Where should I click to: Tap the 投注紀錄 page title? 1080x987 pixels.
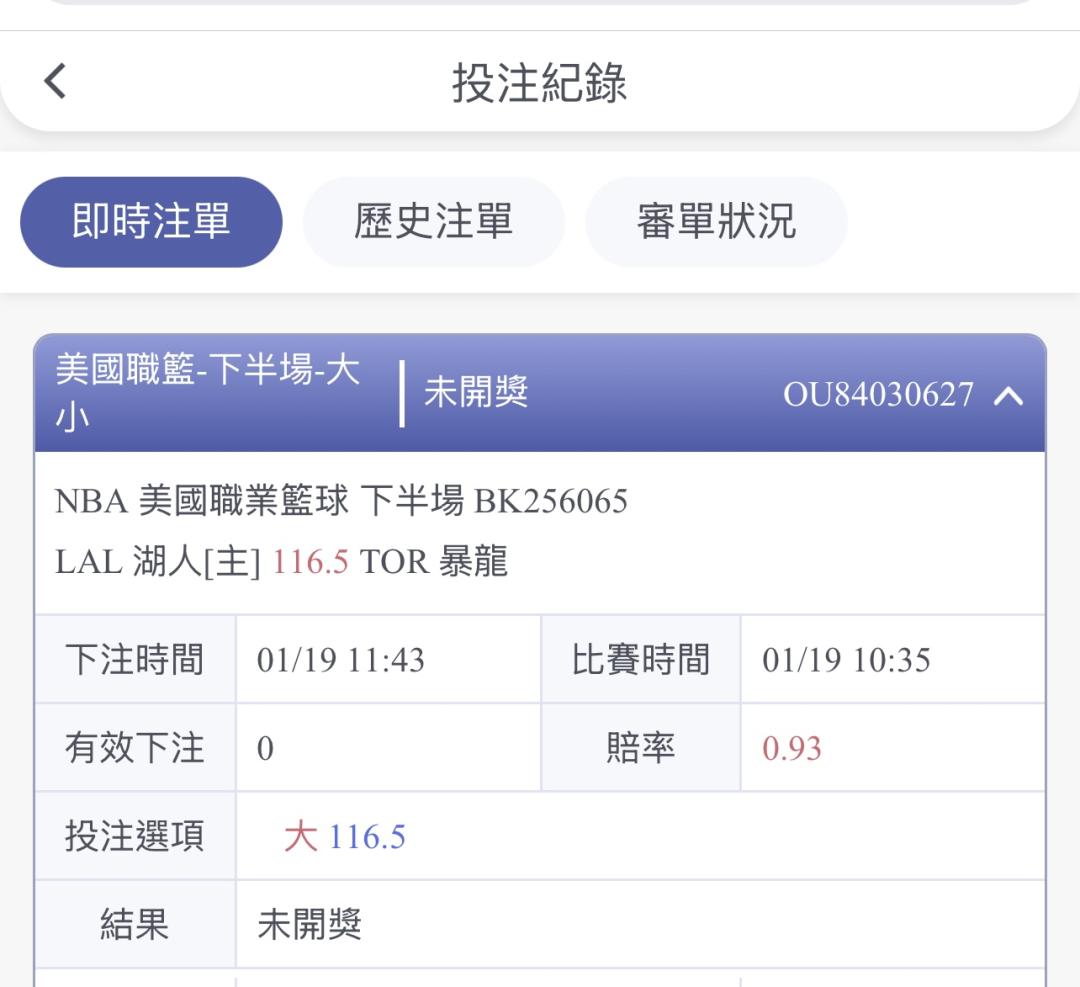coord(539,82)
